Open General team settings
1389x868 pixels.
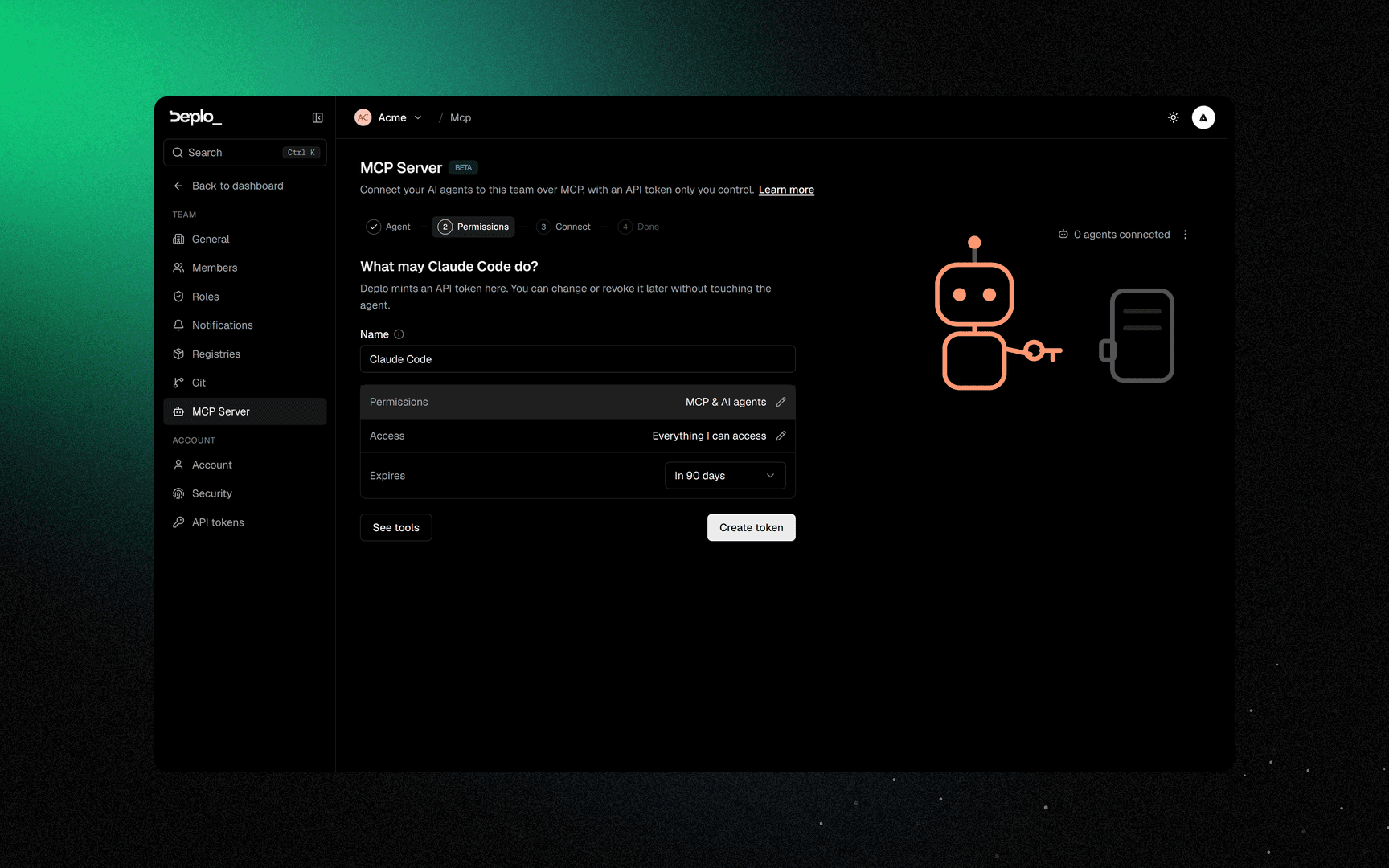coord(245,240)
